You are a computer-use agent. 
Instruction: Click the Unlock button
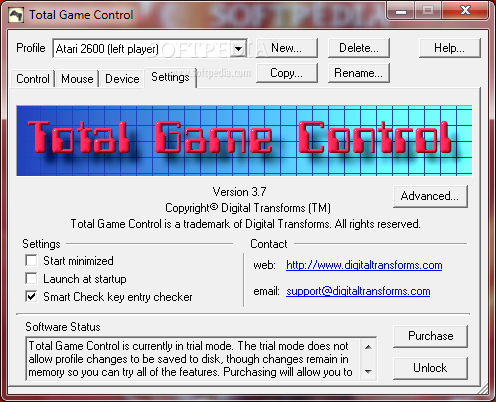click(x=430, y=368)
